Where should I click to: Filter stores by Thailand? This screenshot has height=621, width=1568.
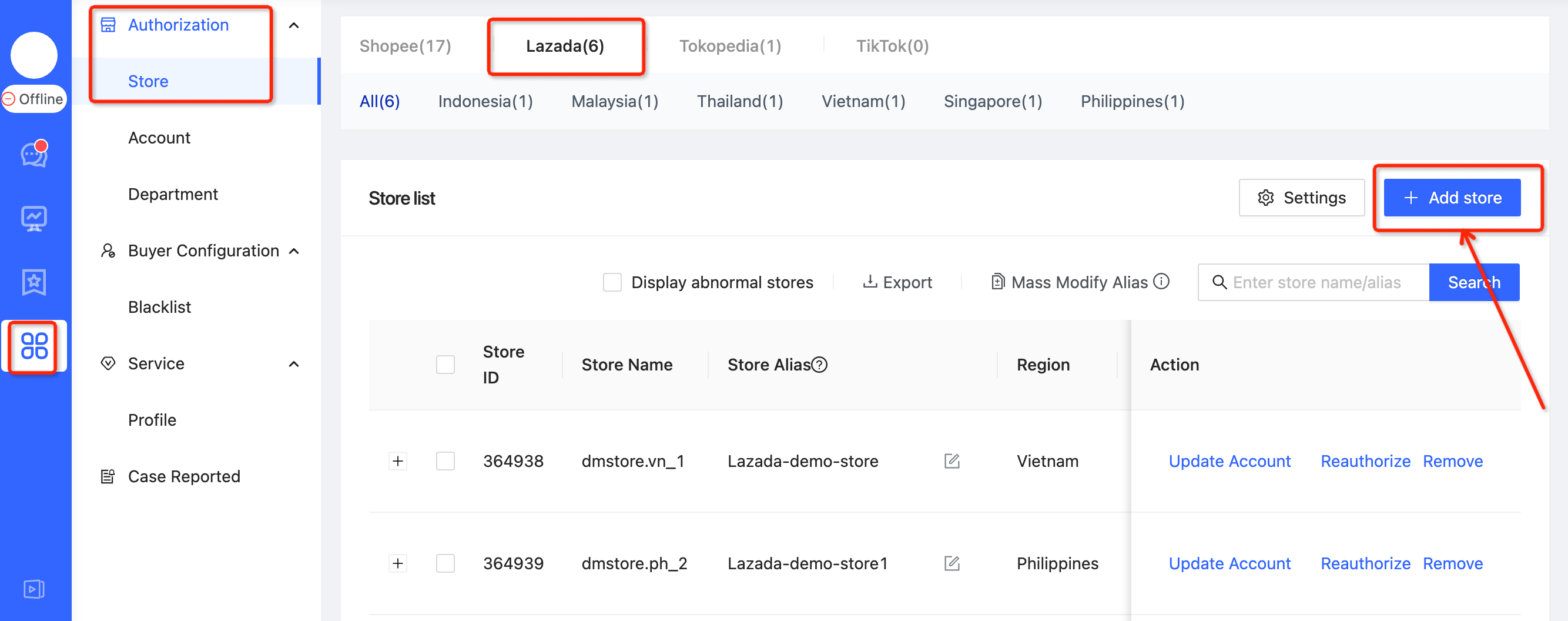(x=739, y=101)
